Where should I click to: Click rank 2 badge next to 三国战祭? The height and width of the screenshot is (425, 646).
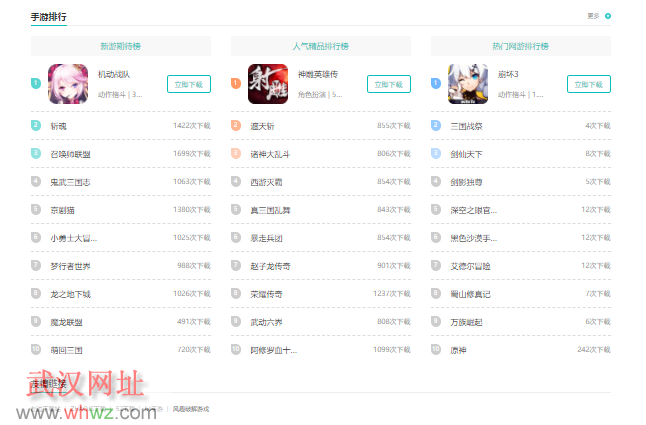point(436,126)
